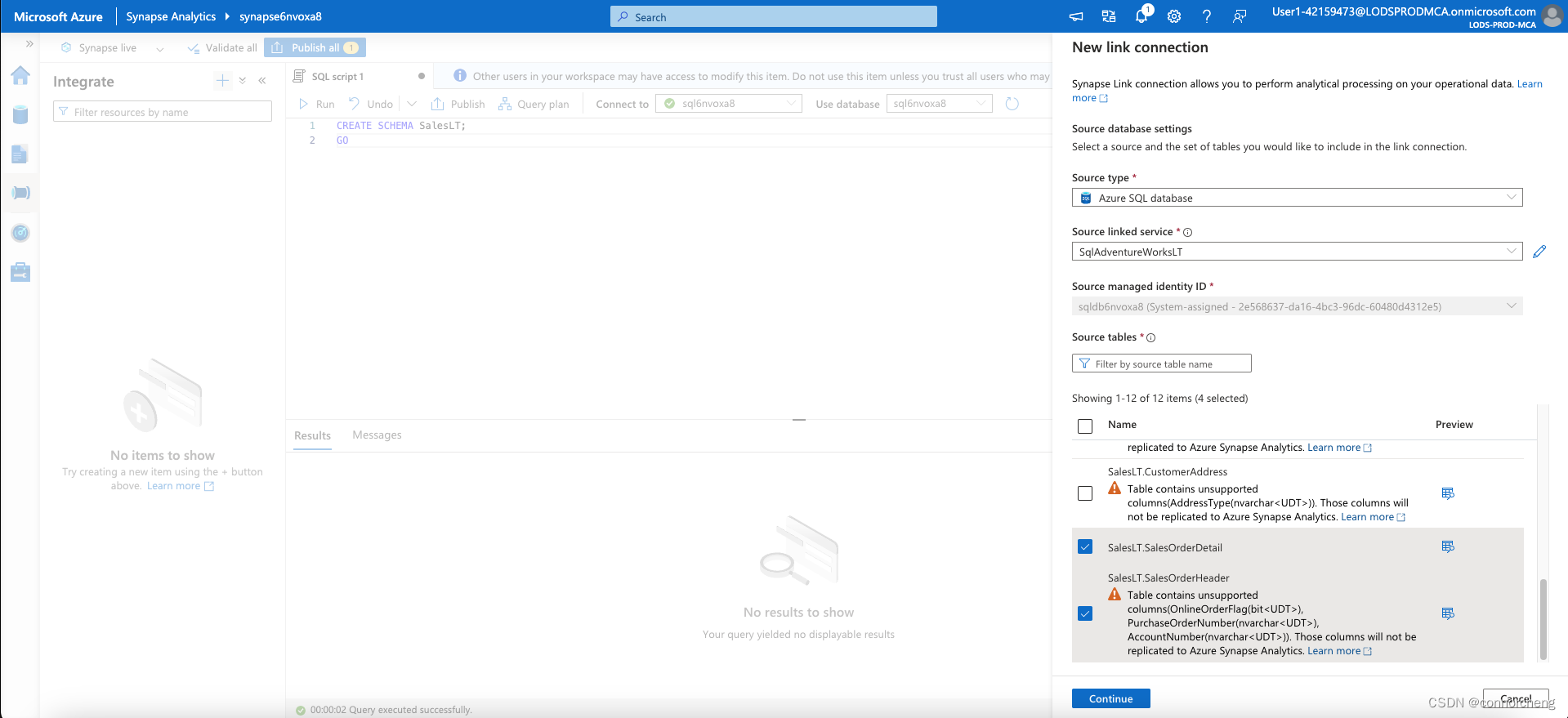The width and height of the screenshot is (1568, 718).
Task: Open Learn more link in Integrate pane
Action: [x=181, y=486]
